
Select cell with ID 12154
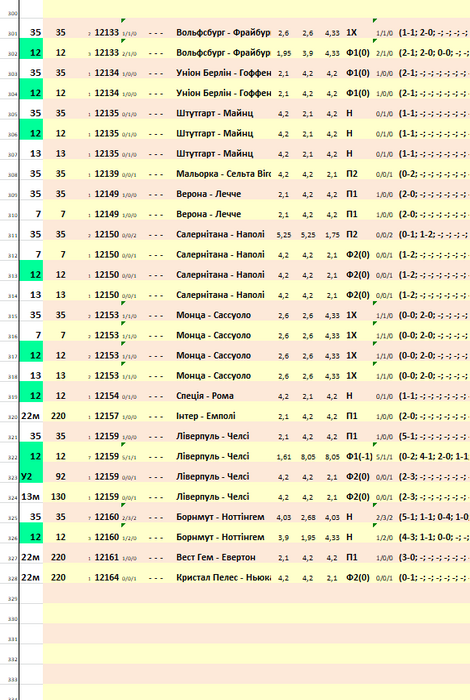(x=107, y=396)
